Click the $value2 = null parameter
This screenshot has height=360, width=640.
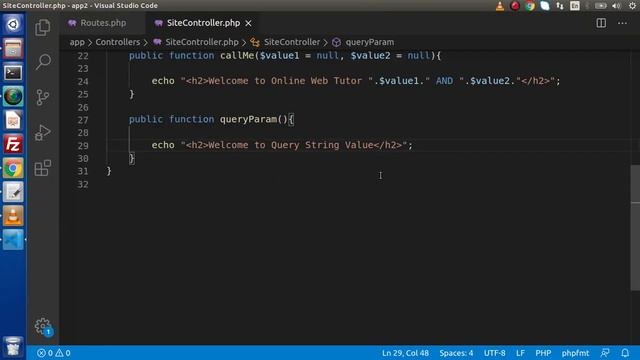tap(390, 56)
